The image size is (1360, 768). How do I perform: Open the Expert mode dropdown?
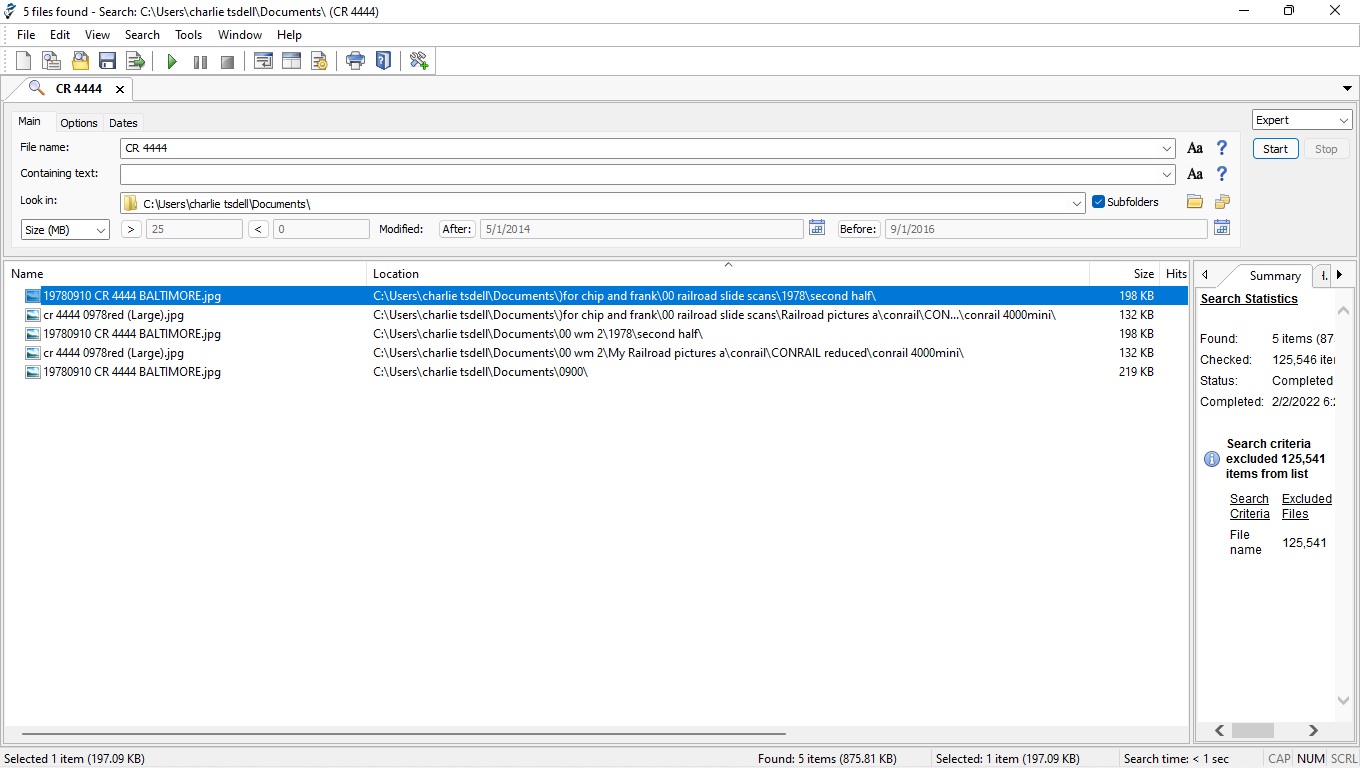tap(1302, 120)
